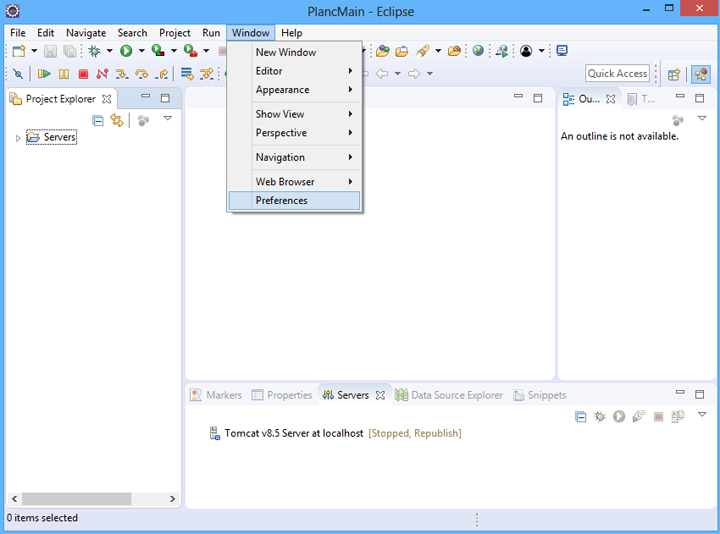Screen dimensions: 720x534
Task: Click the Quick Access search field
Action: 617,73
